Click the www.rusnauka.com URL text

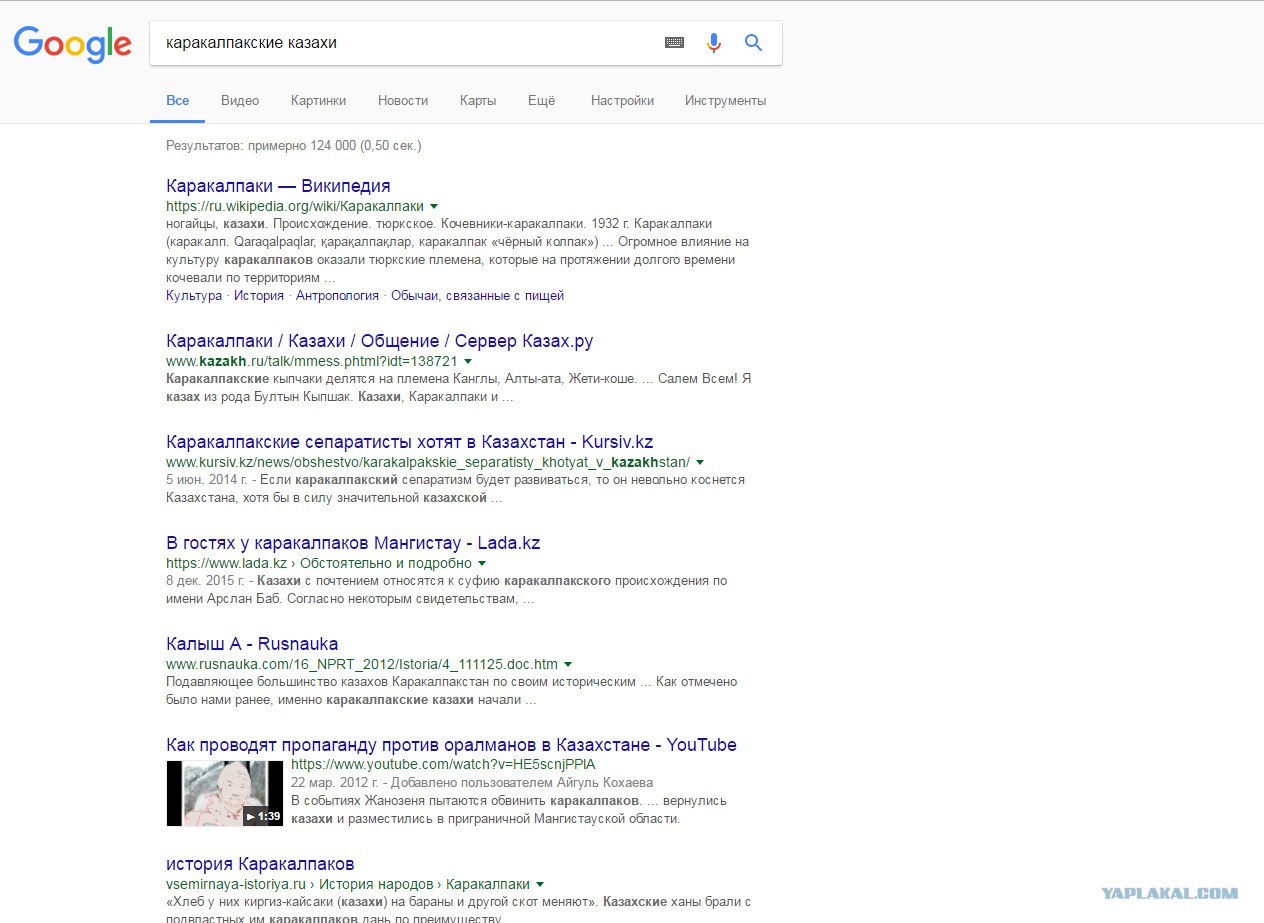click(362, 664)
